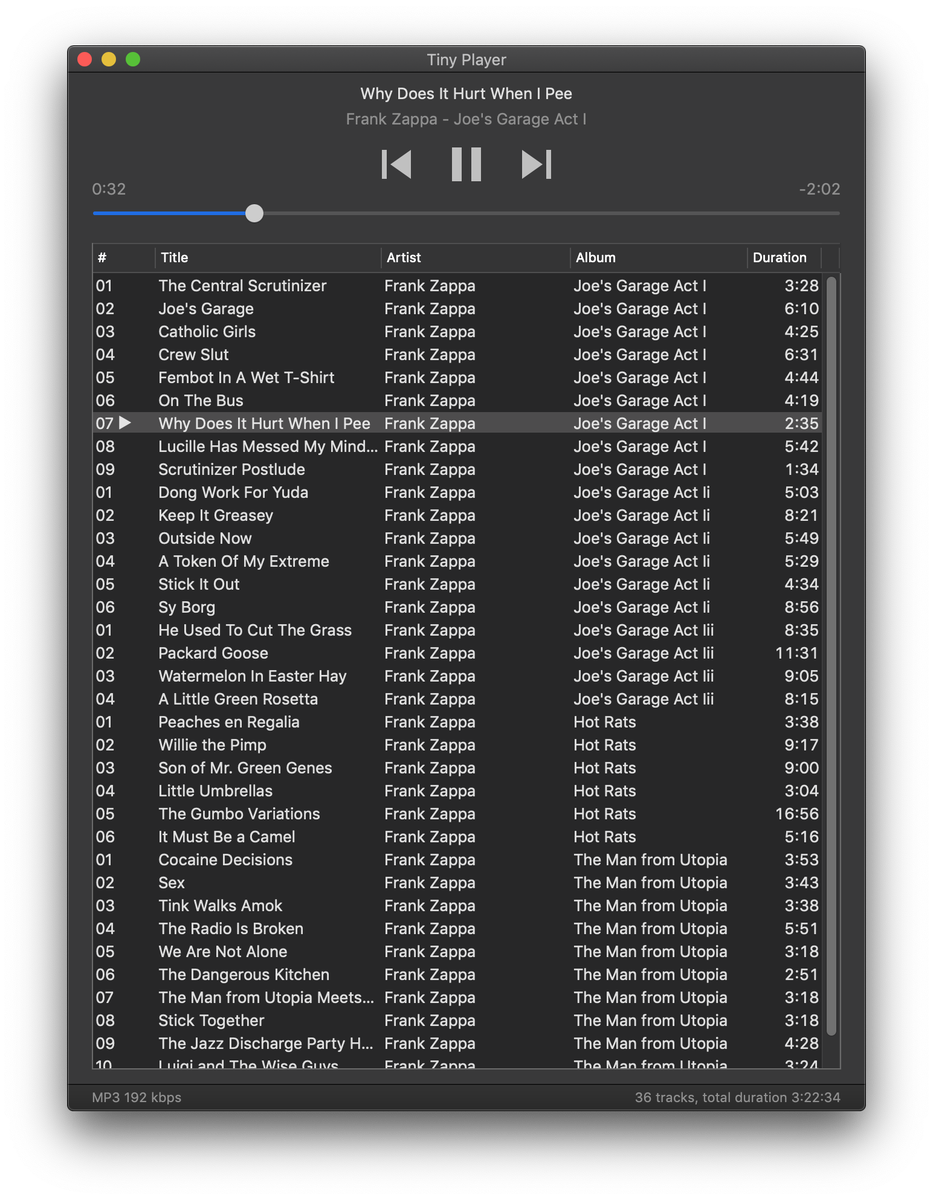The image size is (933, 1200).
Task: Select The Gumbo Variations track
Action: (457, 814)
